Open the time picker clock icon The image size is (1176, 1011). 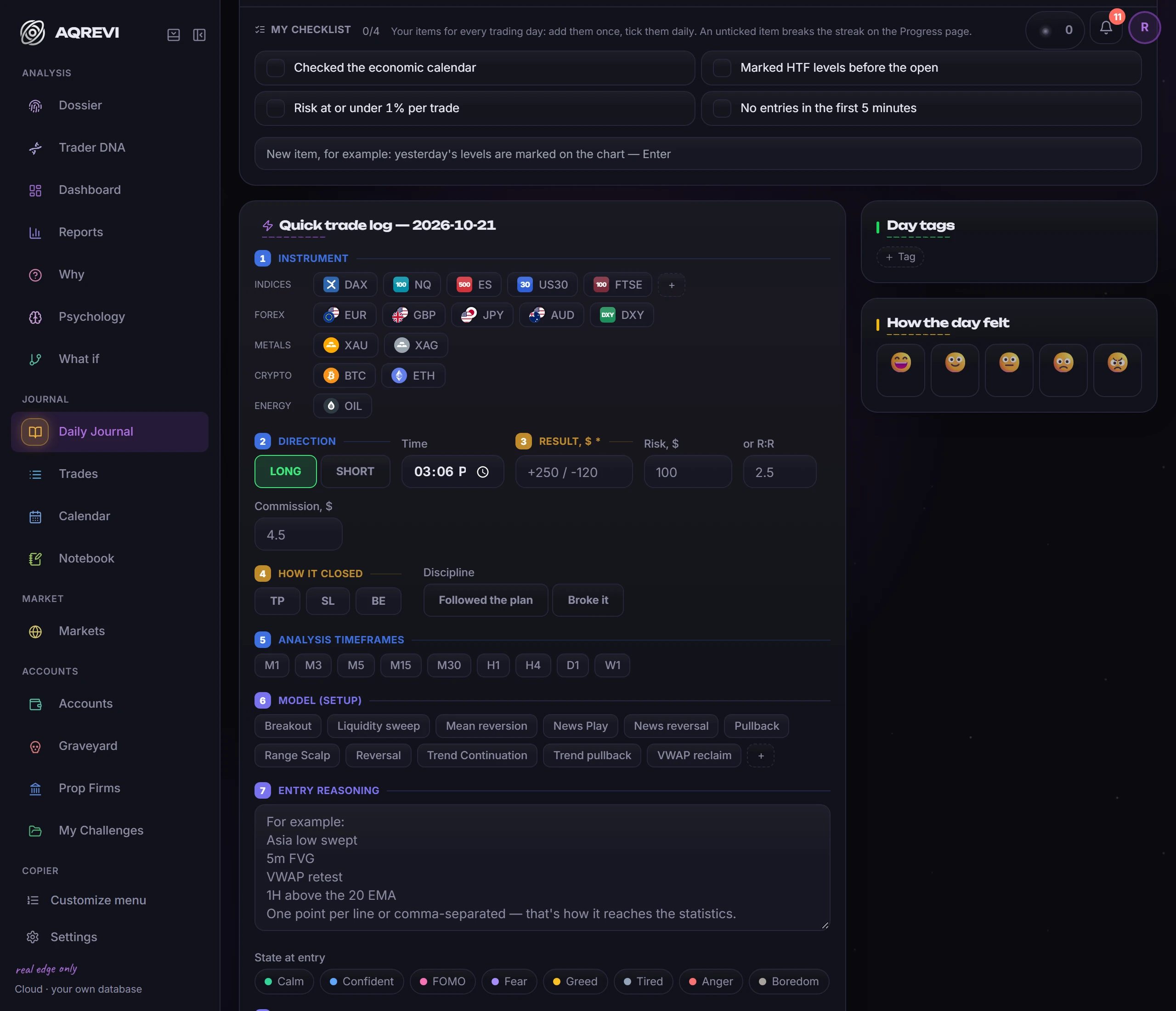tap(482, 472)
